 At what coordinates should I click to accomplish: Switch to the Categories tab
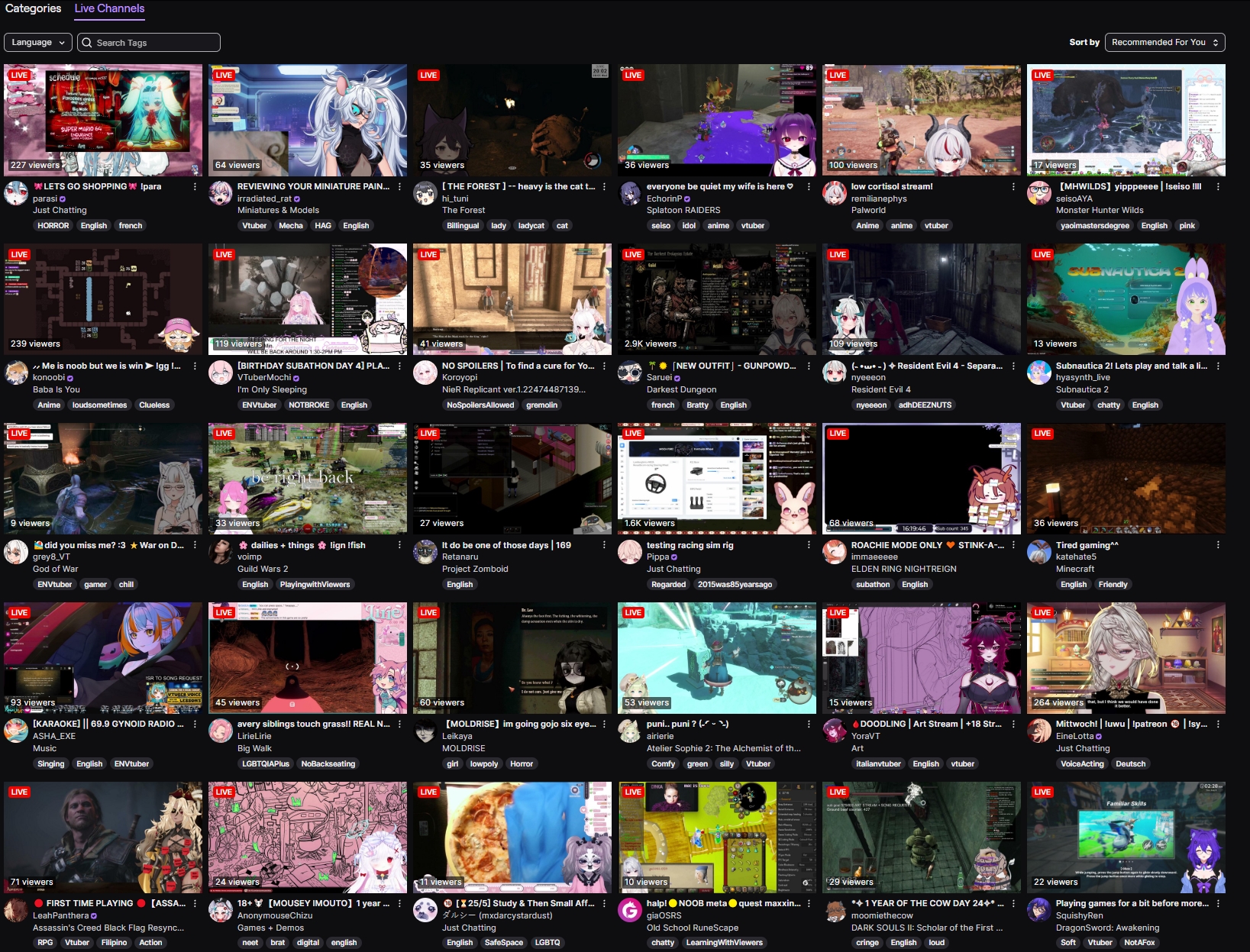pos(33,8)
